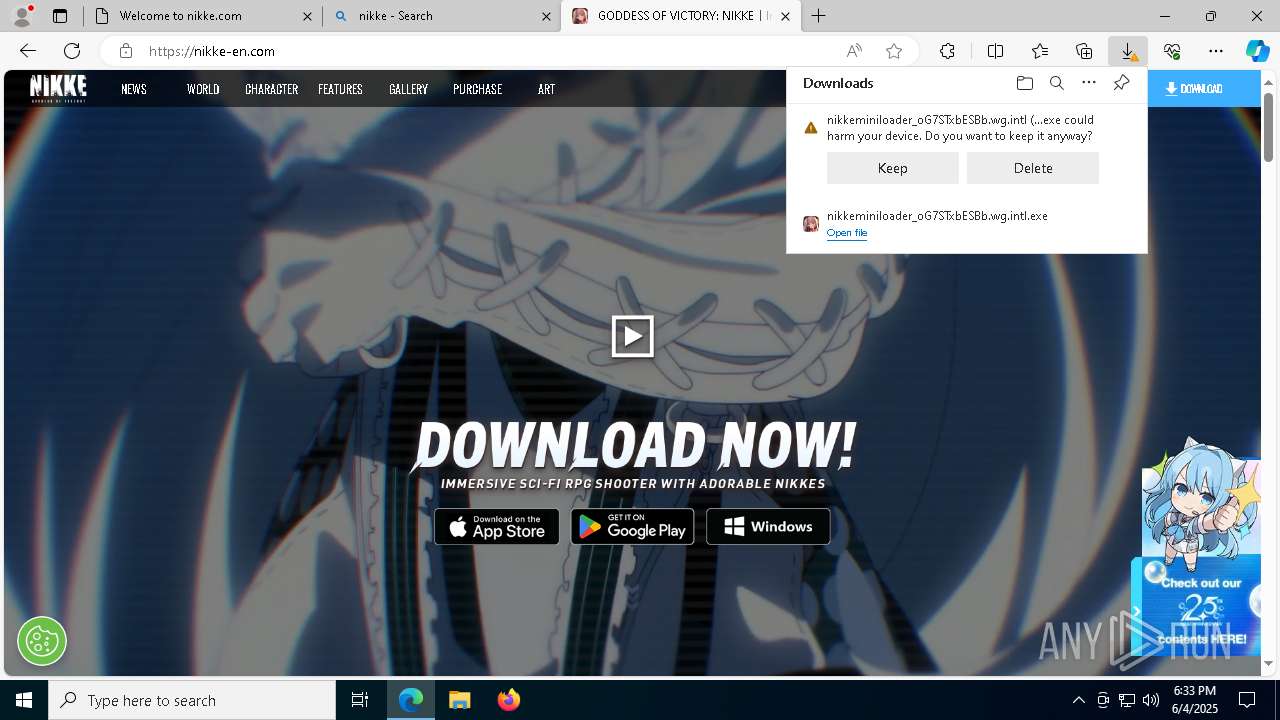Open the GALLERY menu item
The image size is (1280, 720).
click(408, 89)
